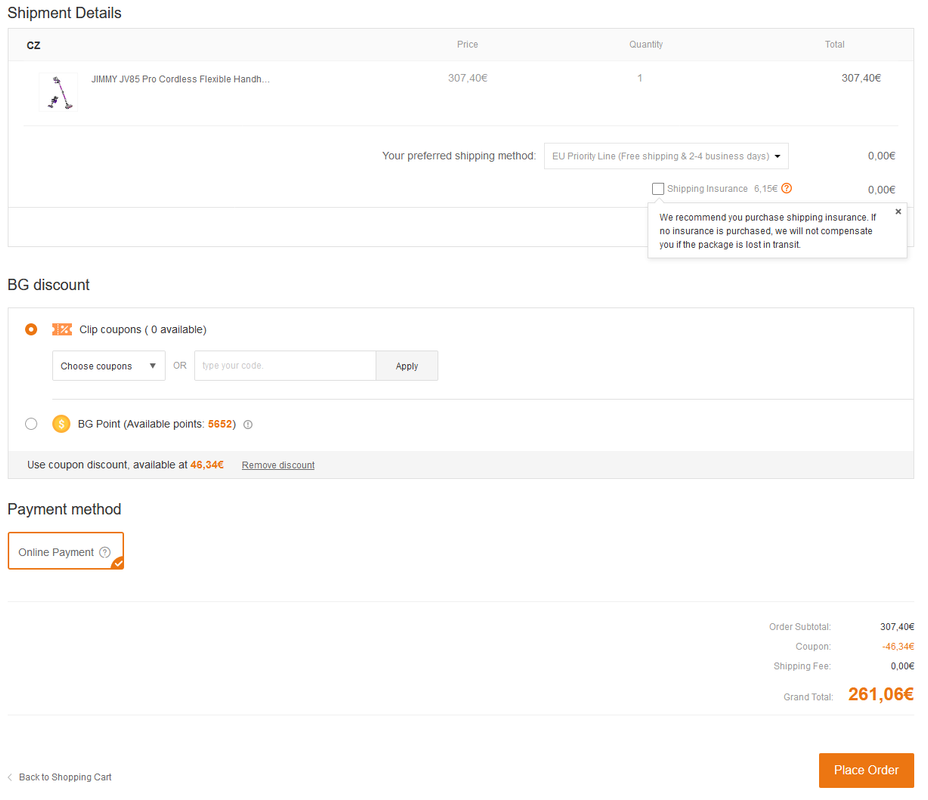Focus the coupon code input field

(285, 366)
